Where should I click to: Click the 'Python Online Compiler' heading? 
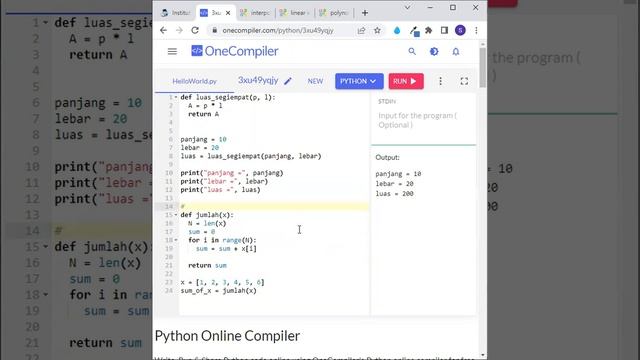pos(227,336)
